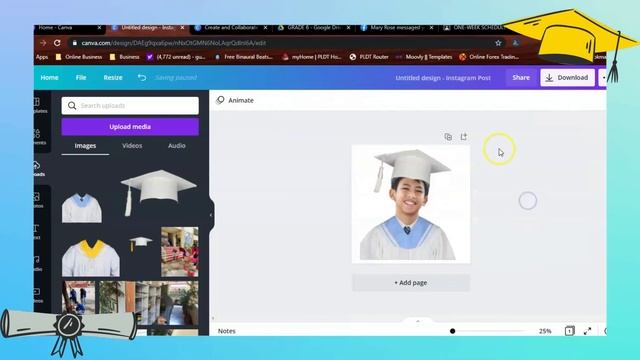Image resolution: width=640 pixels, height=360 pixels.
Task: Open the Resize menu
Action: pos(113,78)
